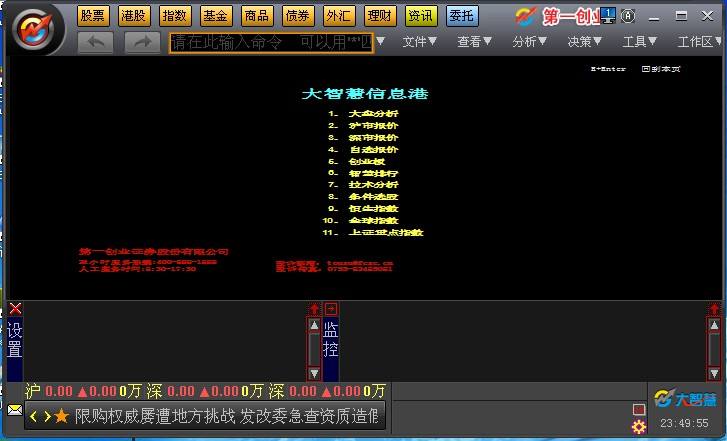727x441 pixels.
Task: Open the 商品 commodities section
Action: point(256,16)
